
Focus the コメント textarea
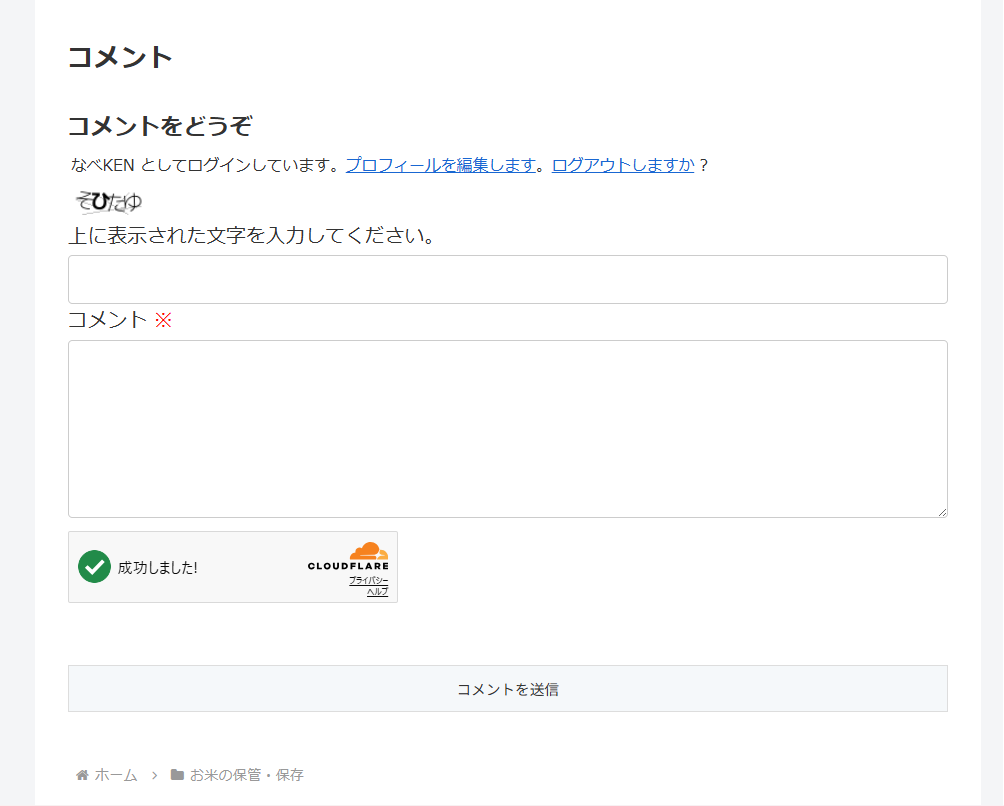tap(508, 429)
